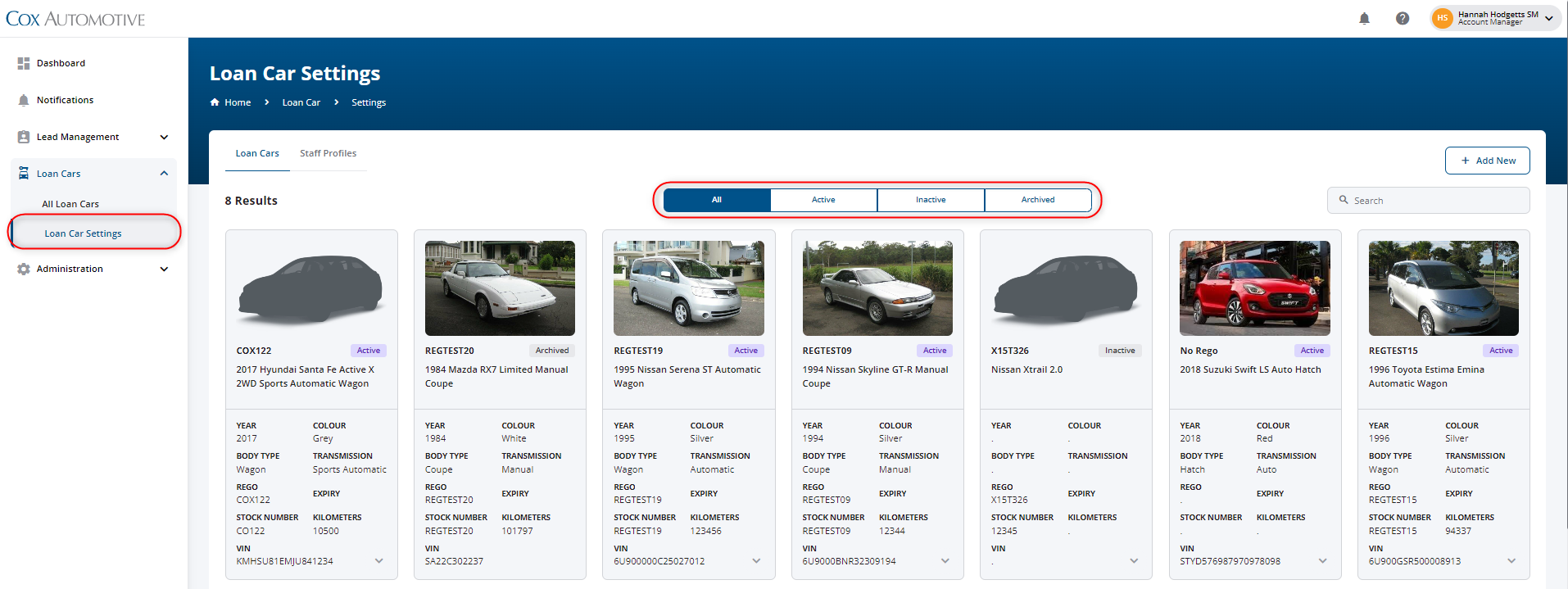
Task: Click the Active badge on REGTEST19
Action: pos(746,351)
